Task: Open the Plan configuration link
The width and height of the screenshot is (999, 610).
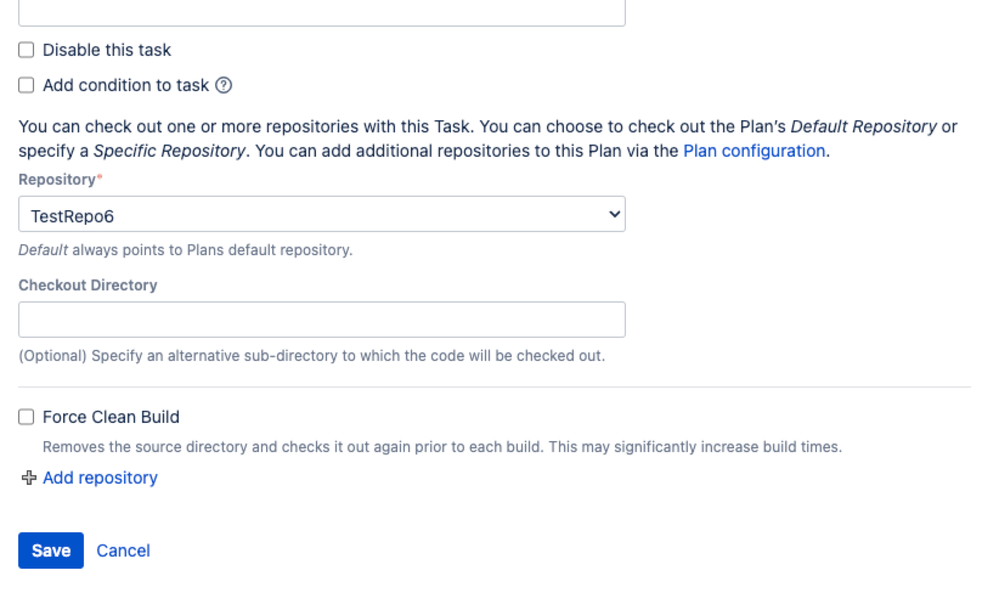Action: 754,151
